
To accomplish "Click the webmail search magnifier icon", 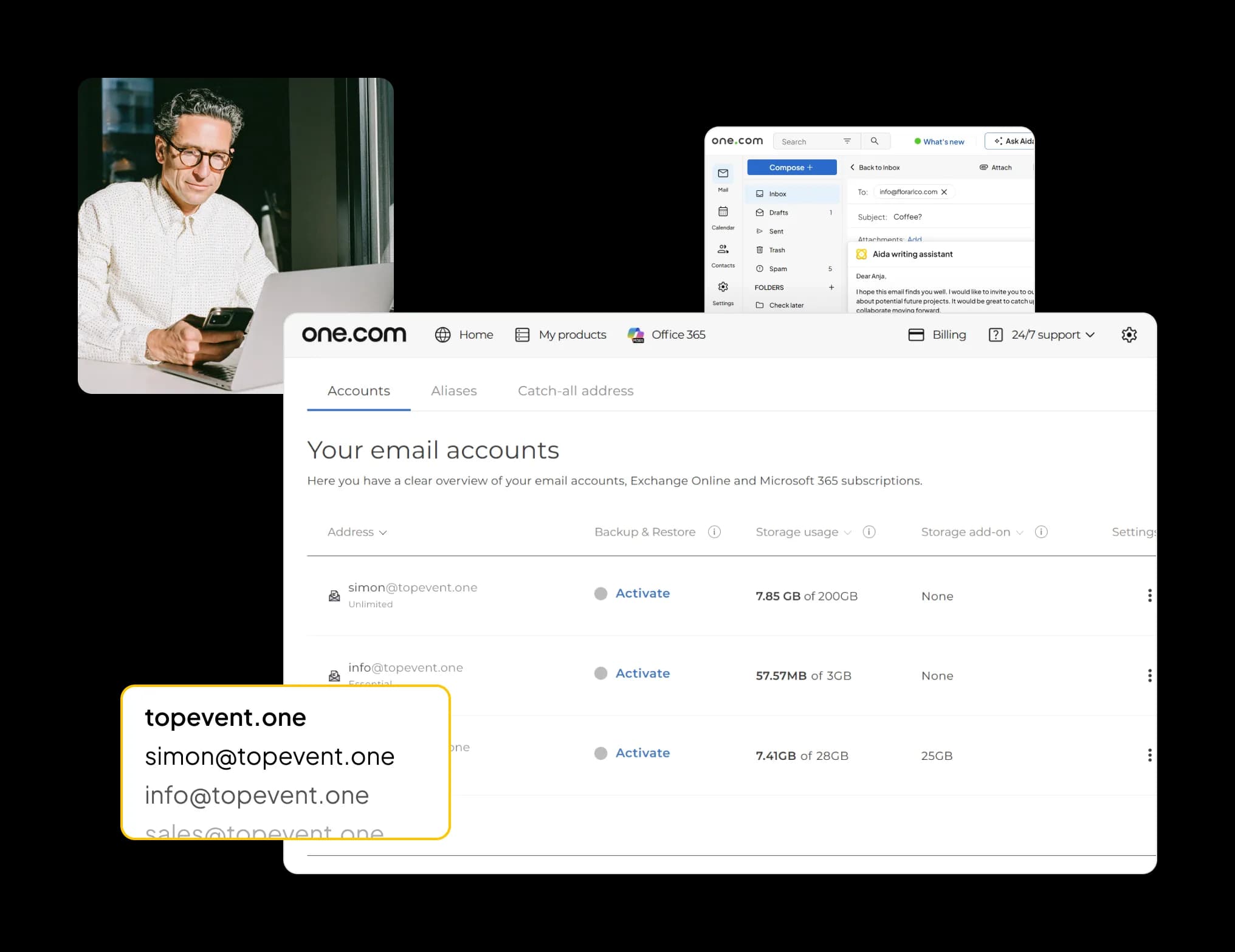I will coord(875,141).
